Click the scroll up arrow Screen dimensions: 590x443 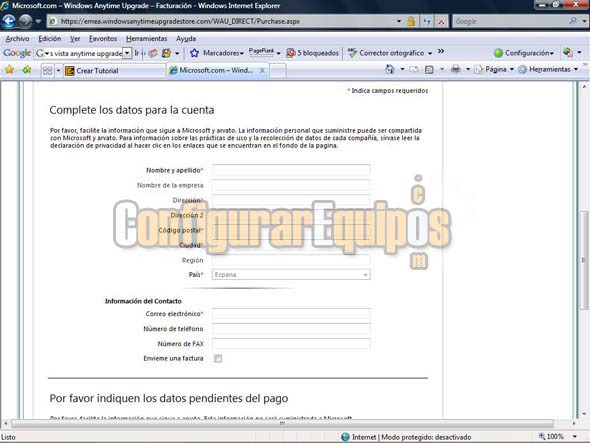coord(584,87)
